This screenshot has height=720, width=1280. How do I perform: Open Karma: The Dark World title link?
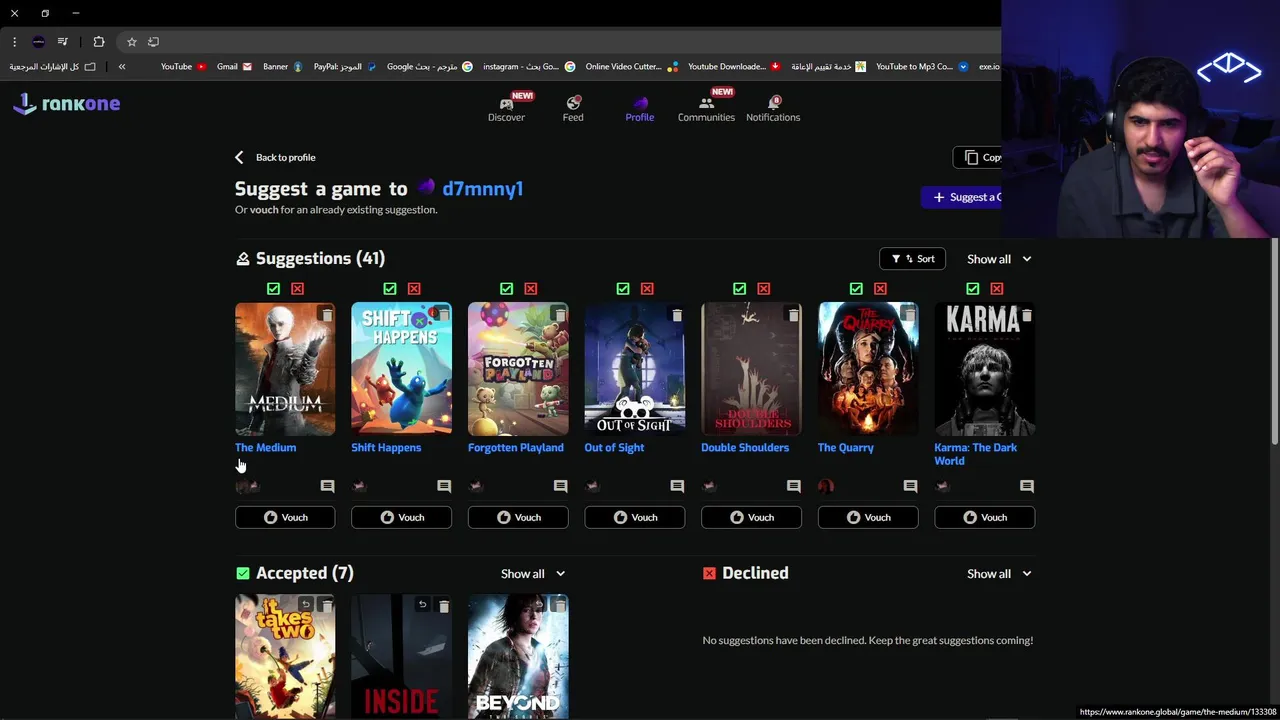975,454
